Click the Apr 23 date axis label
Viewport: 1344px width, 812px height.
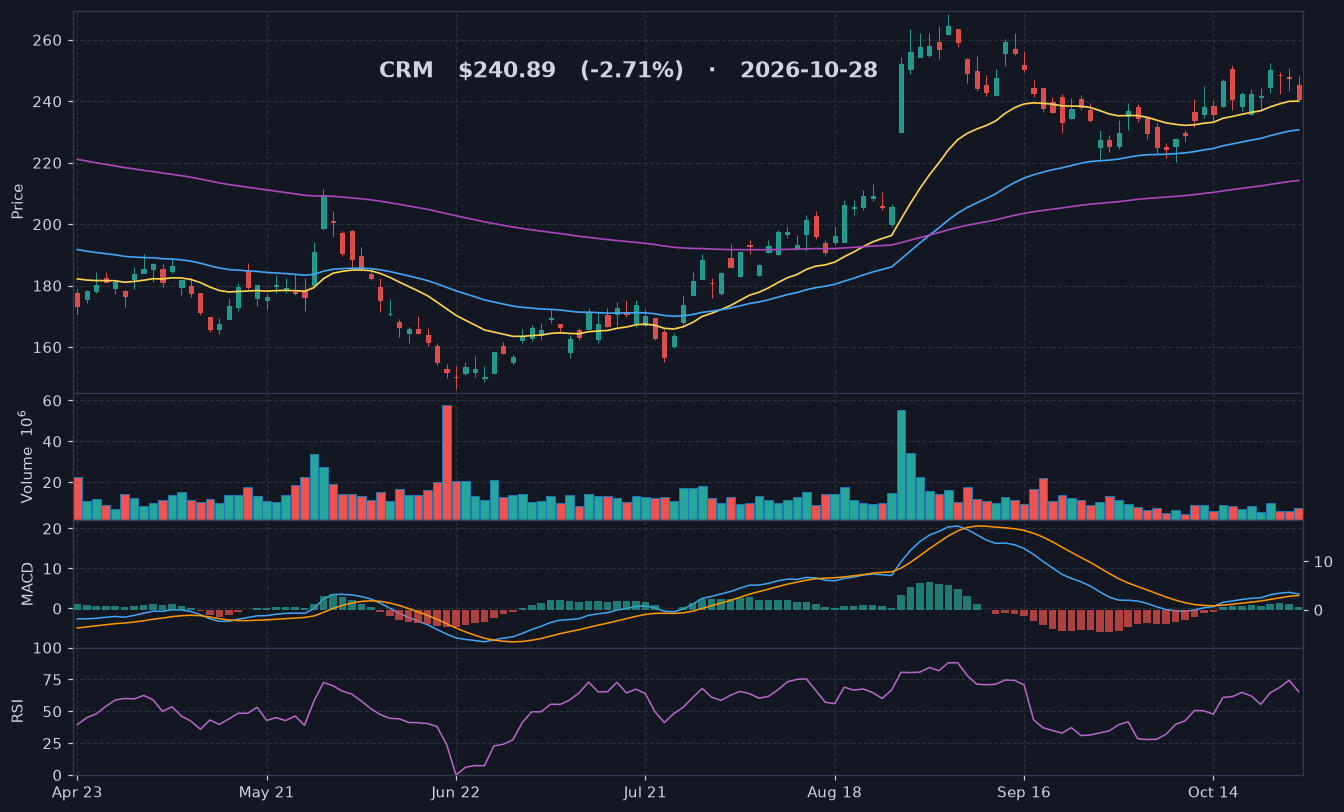pyautogui.click(x=78, y=792)
